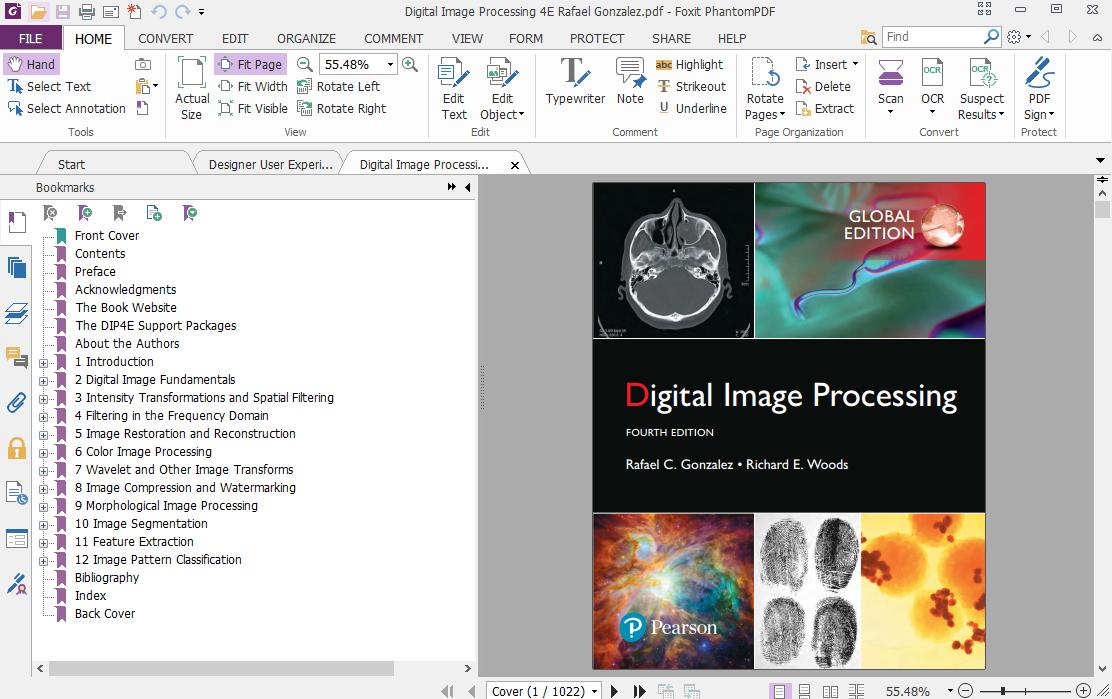Click the Snapshot camera icon
1112x699 pixels.
[x=143, y=65]
